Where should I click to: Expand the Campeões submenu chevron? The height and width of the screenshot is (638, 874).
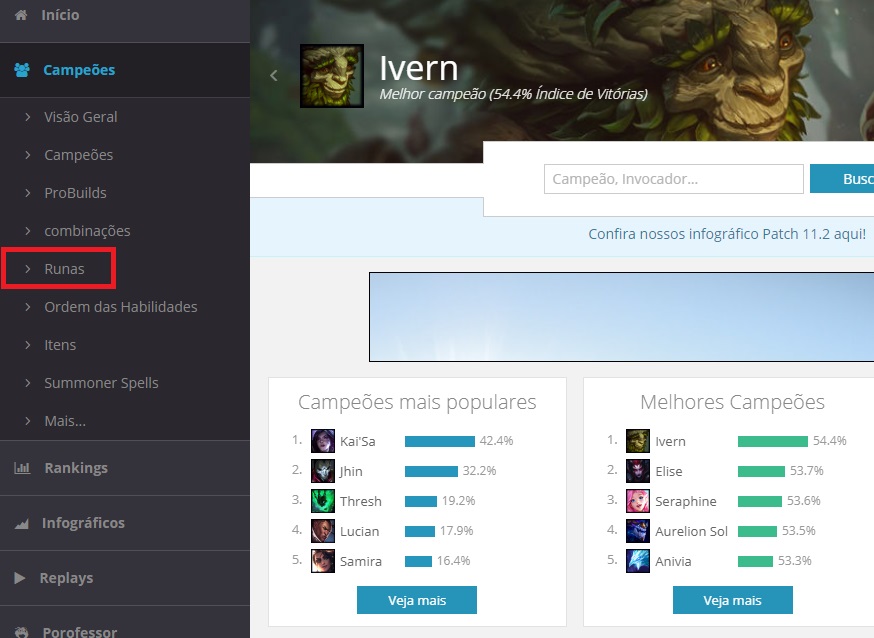point(28,155)
